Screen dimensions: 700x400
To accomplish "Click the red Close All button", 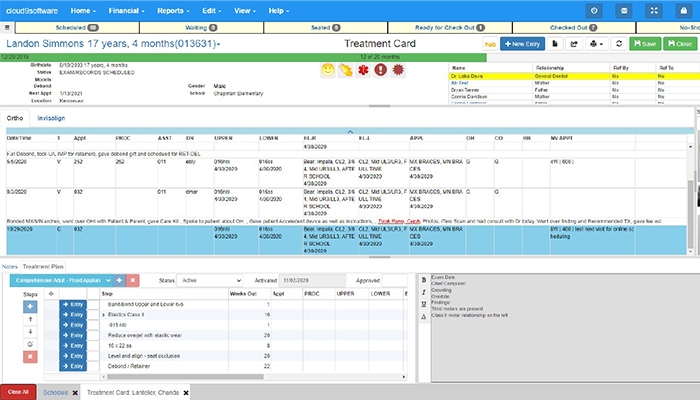I will pos(18,392).
